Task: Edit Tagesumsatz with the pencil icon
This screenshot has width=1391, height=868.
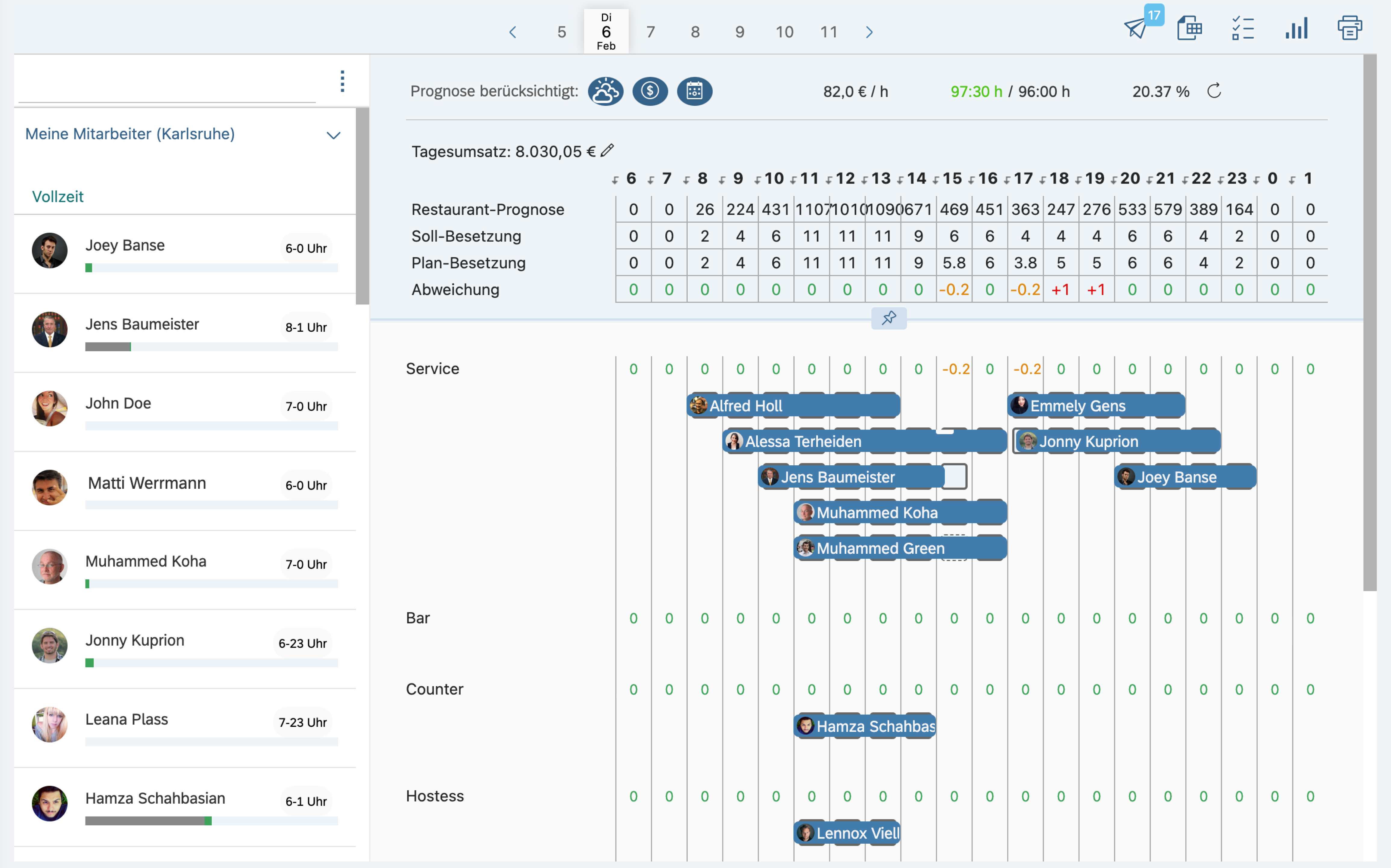Action: click(x=607, y=151)
